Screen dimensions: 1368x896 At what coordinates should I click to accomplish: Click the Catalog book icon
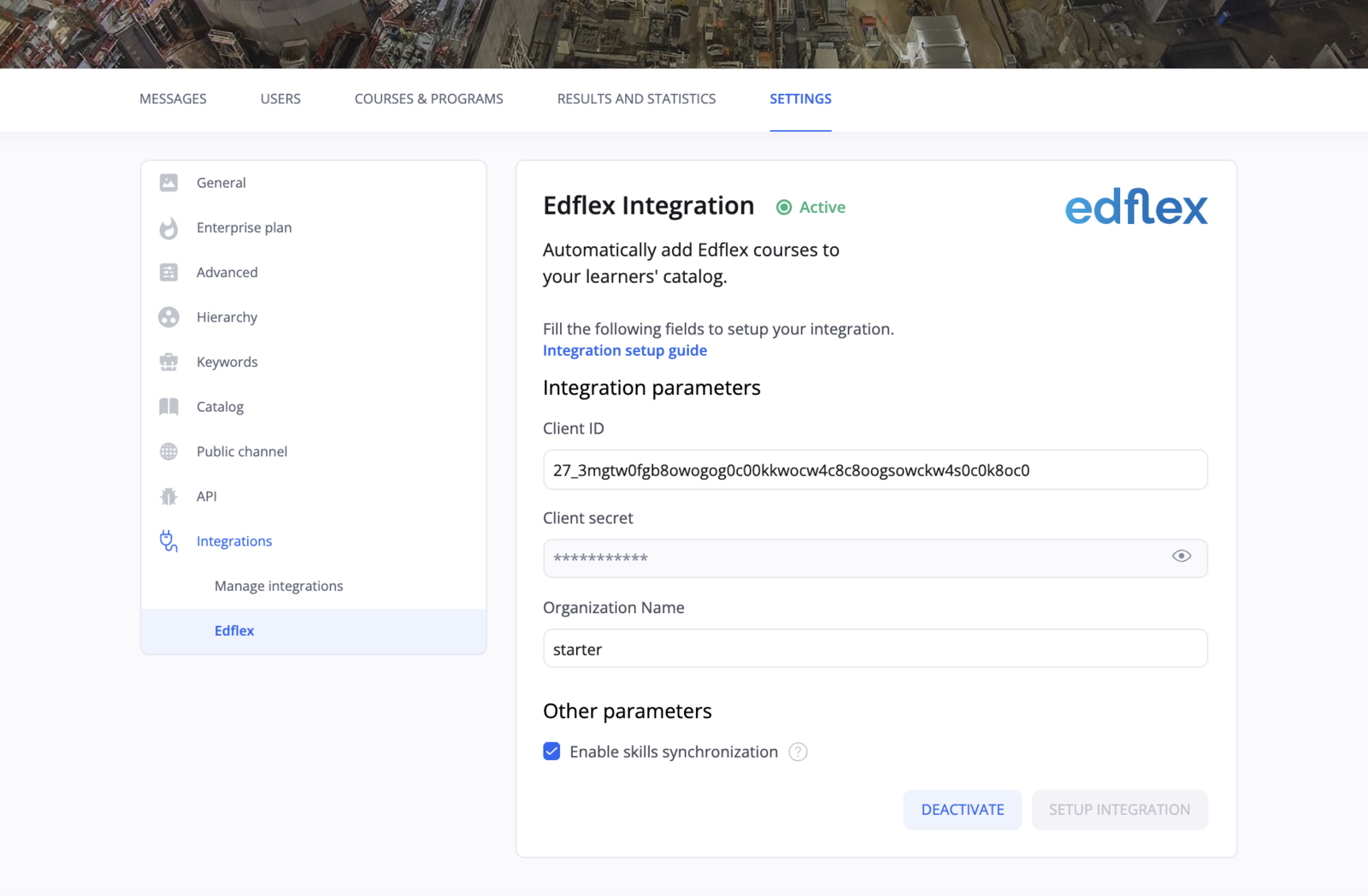coord(168,406)
